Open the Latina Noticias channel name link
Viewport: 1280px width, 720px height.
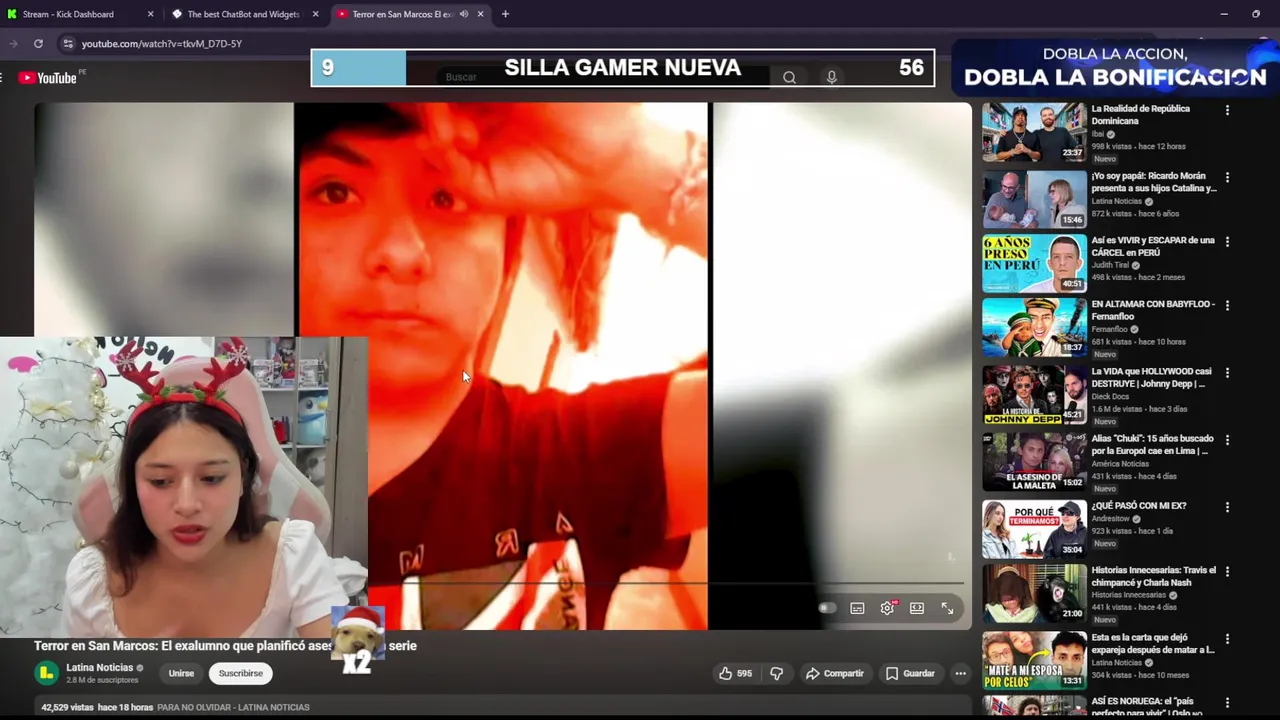pos(99,667)
